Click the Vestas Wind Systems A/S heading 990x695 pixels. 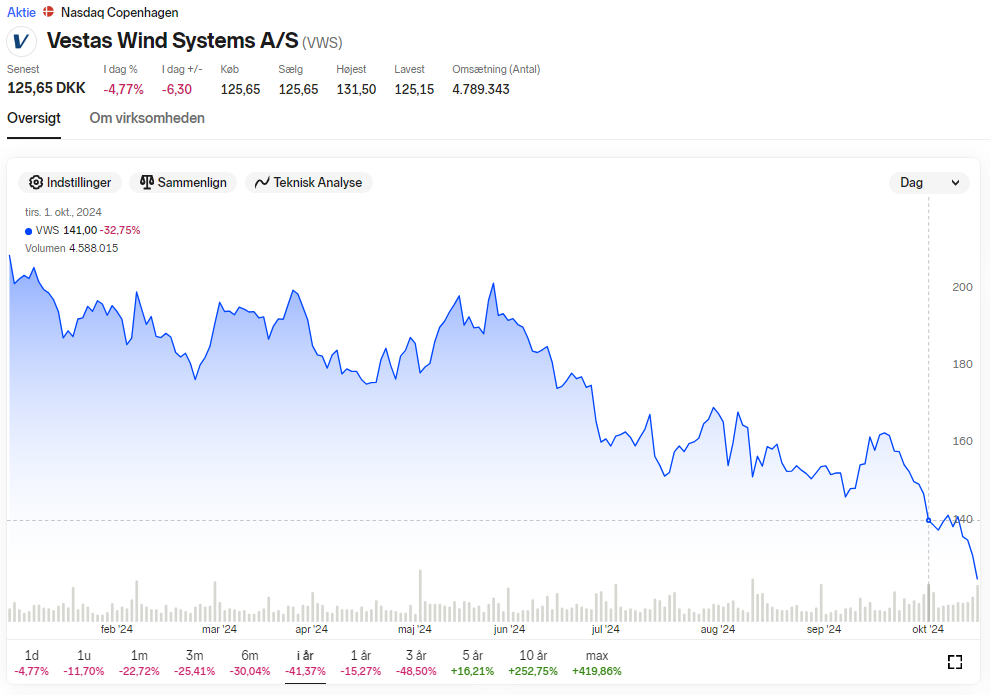point(172,40)
